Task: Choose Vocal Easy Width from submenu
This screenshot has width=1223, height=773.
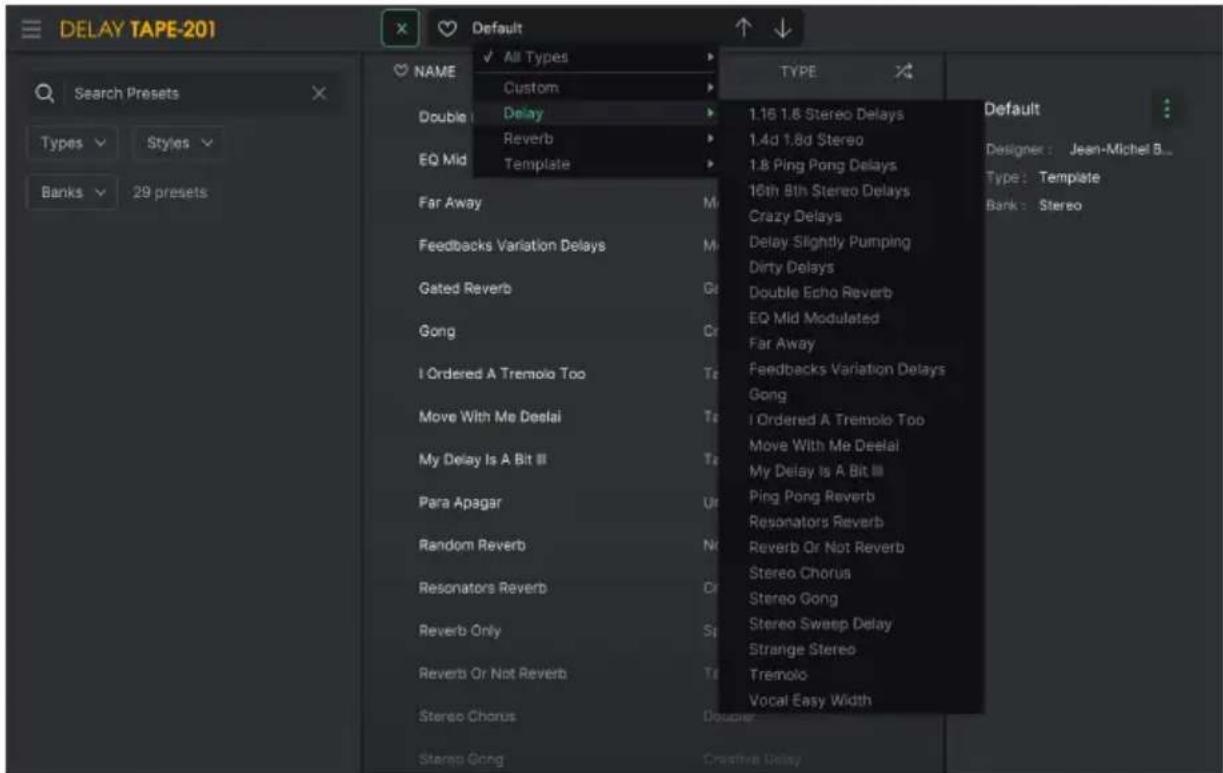Action: (x=810, y=700)
